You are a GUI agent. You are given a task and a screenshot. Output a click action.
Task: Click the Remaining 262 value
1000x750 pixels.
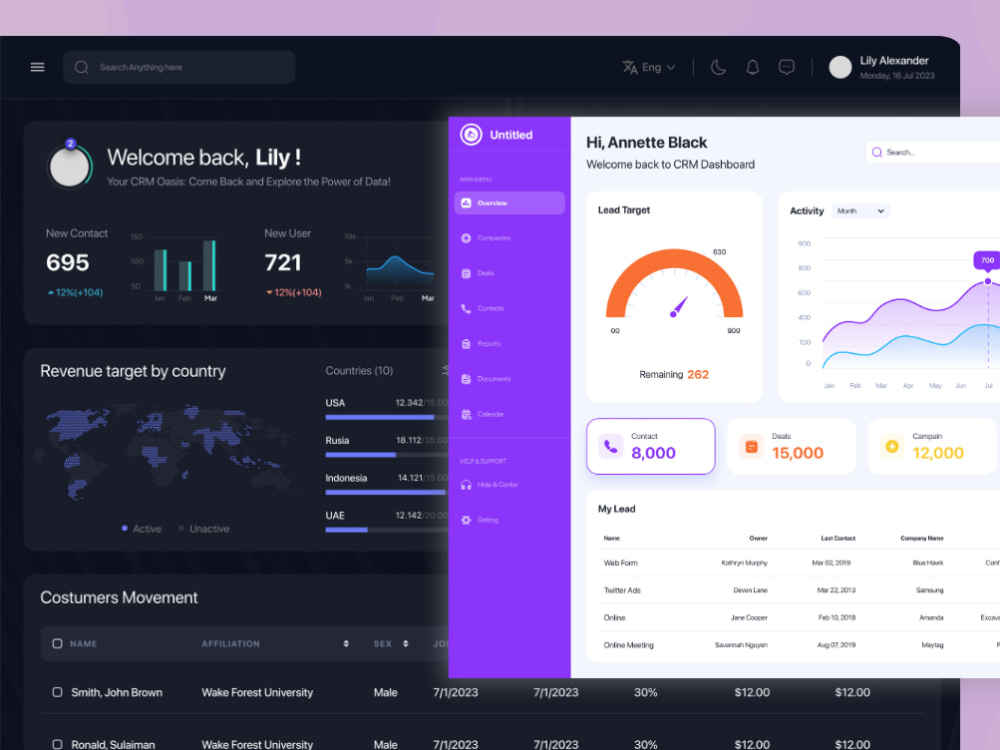[698, 374]
